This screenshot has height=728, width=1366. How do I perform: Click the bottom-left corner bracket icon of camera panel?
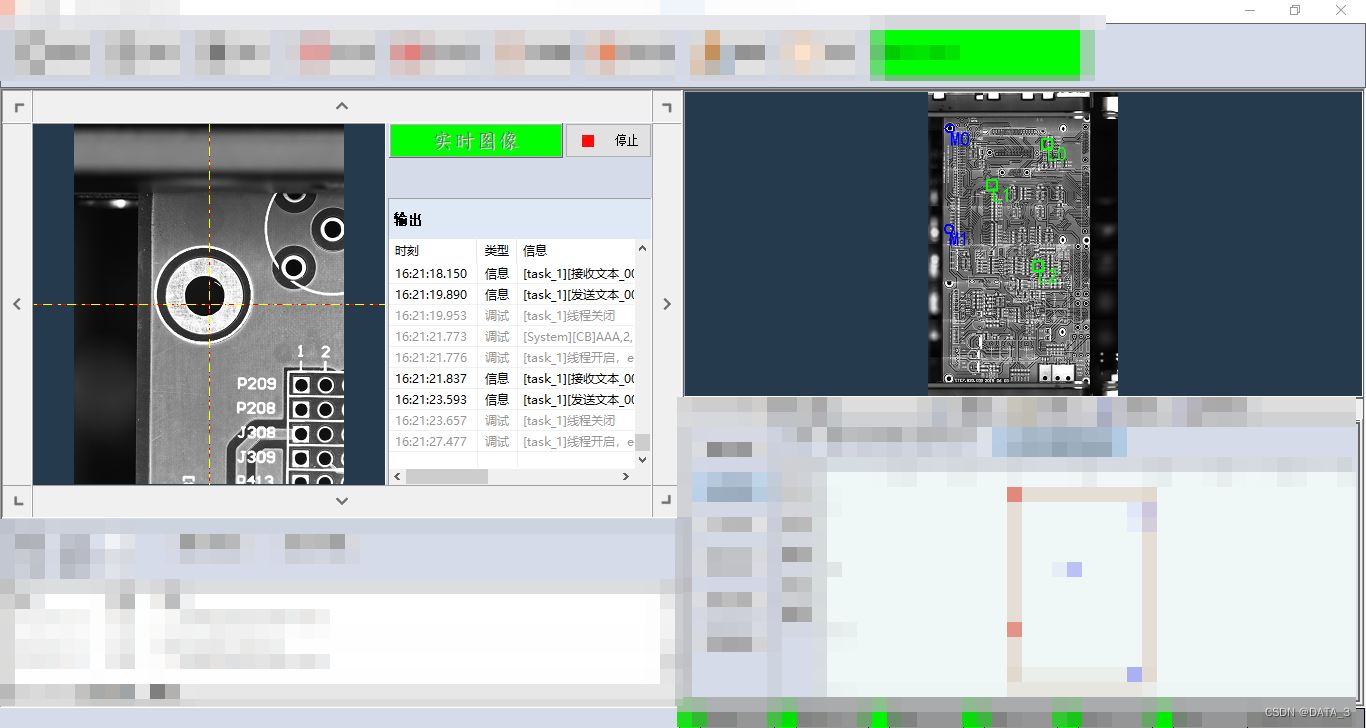coord(17,501)
